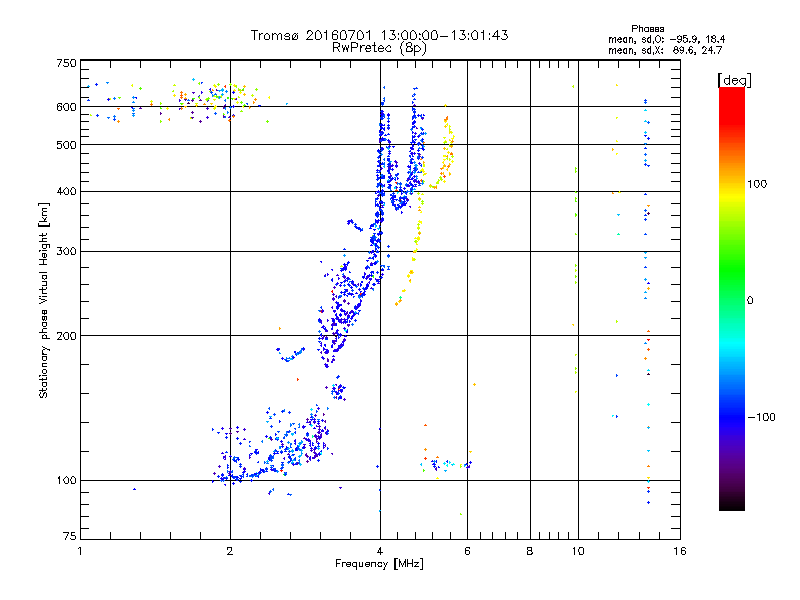Click the x-axis tick label '16'
Viewport: 800px width, 600px height.
(x=680, y=551)
